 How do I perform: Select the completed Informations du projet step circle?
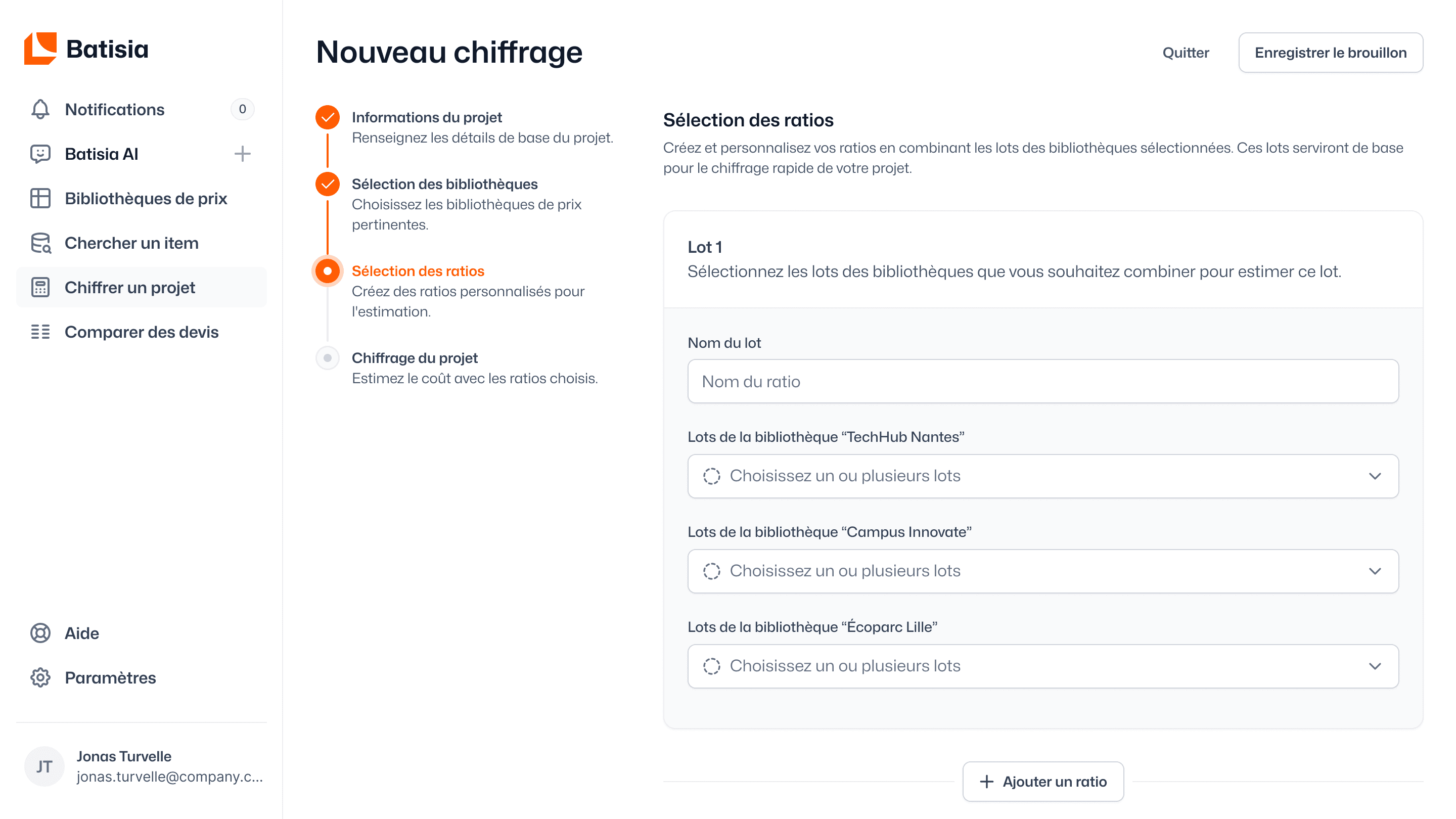pyautogui.click(x=327, y=118)
